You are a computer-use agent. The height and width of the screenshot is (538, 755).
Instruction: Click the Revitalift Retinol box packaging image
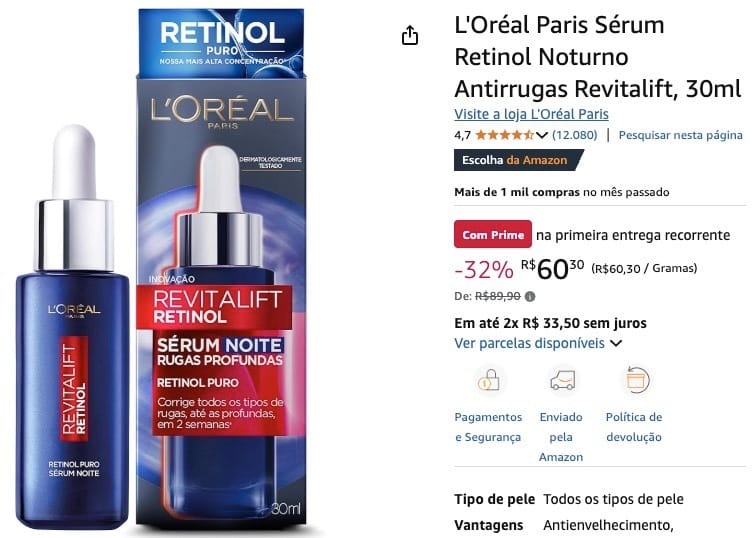click(221, 267)
